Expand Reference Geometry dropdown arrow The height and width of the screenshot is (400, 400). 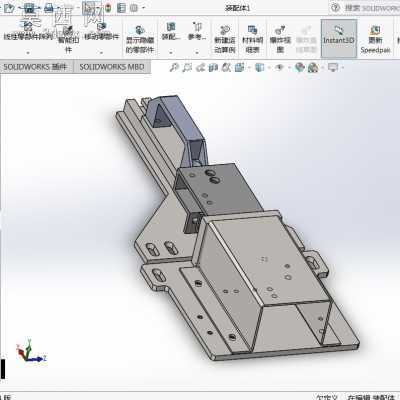(x=197, y=53)
